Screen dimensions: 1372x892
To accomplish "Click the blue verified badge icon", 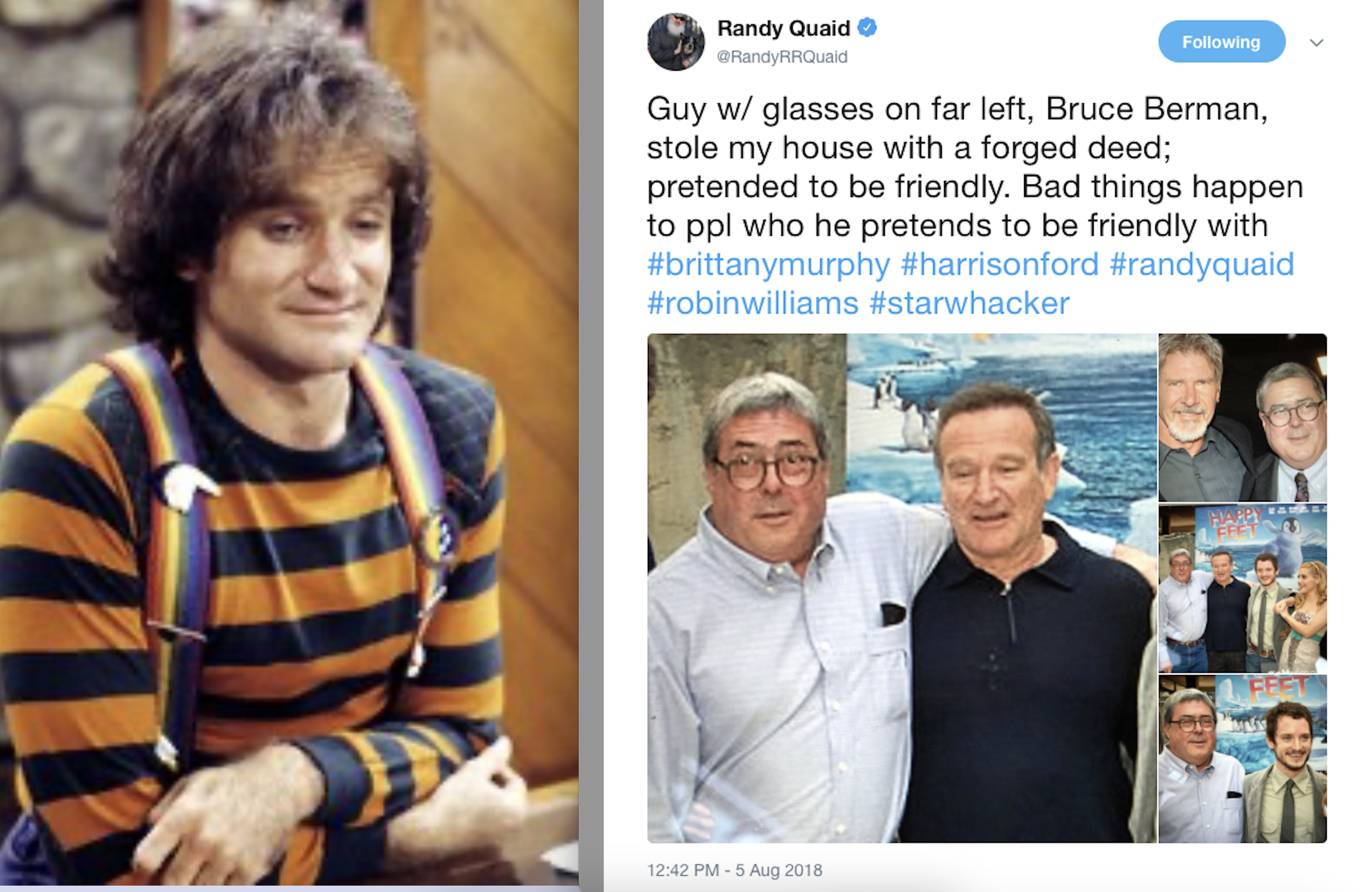I will point(867,27).
